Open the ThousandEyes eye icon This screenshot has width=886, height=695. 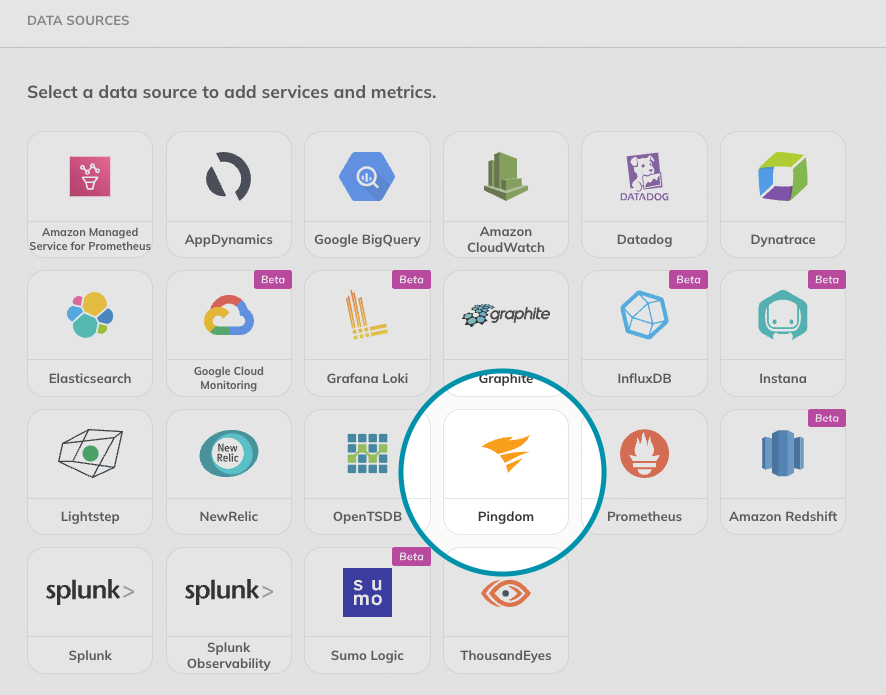505,591
